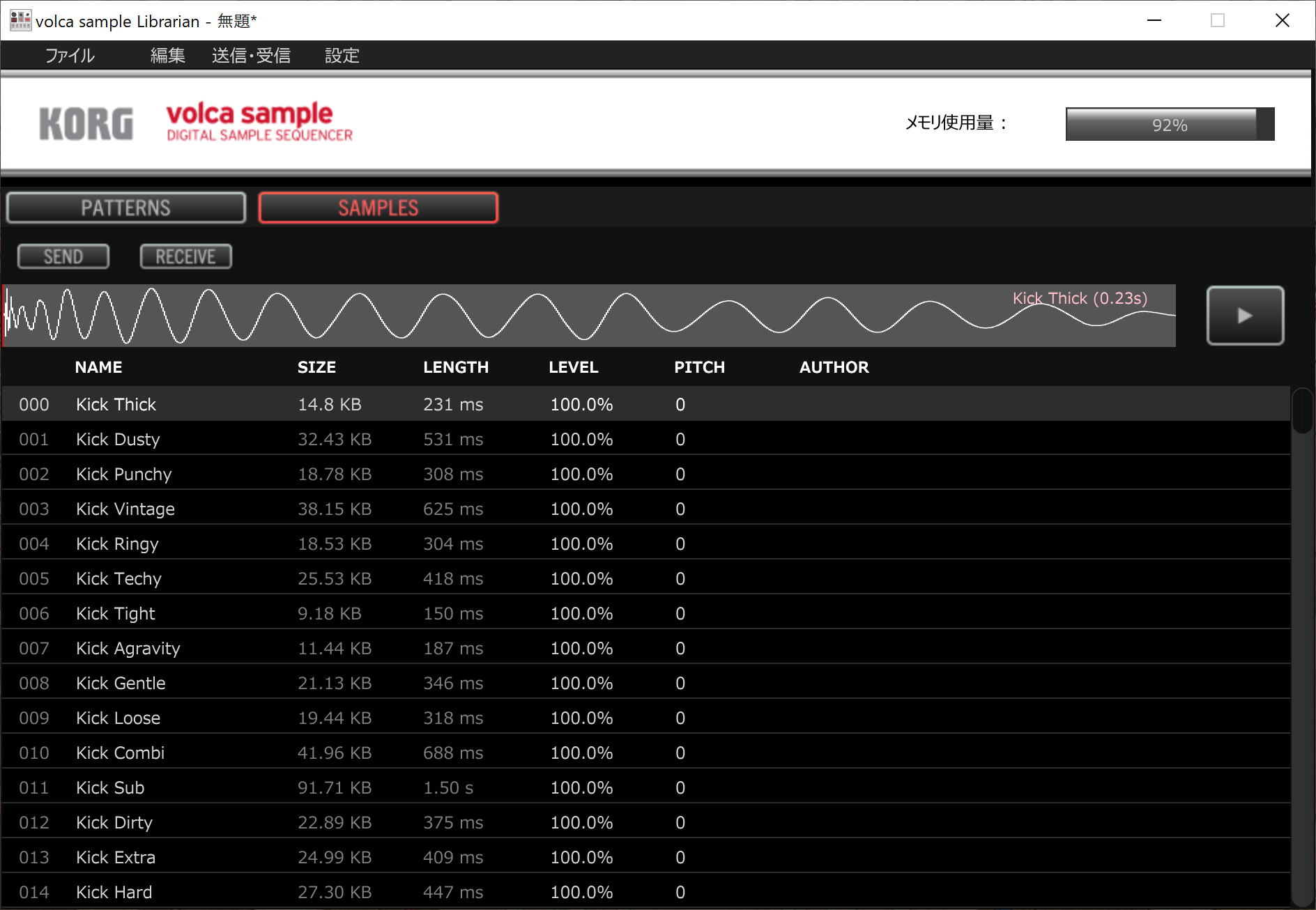Select sample 011 Kick Sub
Screen dimensions: 1316x910
pyautogui.click(x=646, y=787)
